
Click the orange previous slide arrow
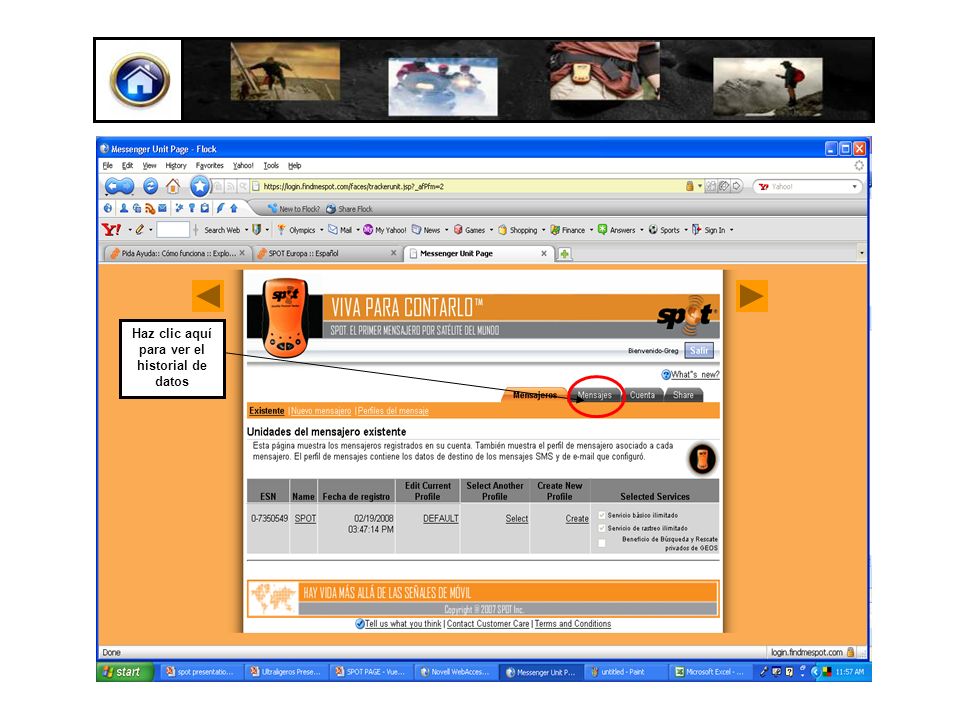(x=208, y=296)
